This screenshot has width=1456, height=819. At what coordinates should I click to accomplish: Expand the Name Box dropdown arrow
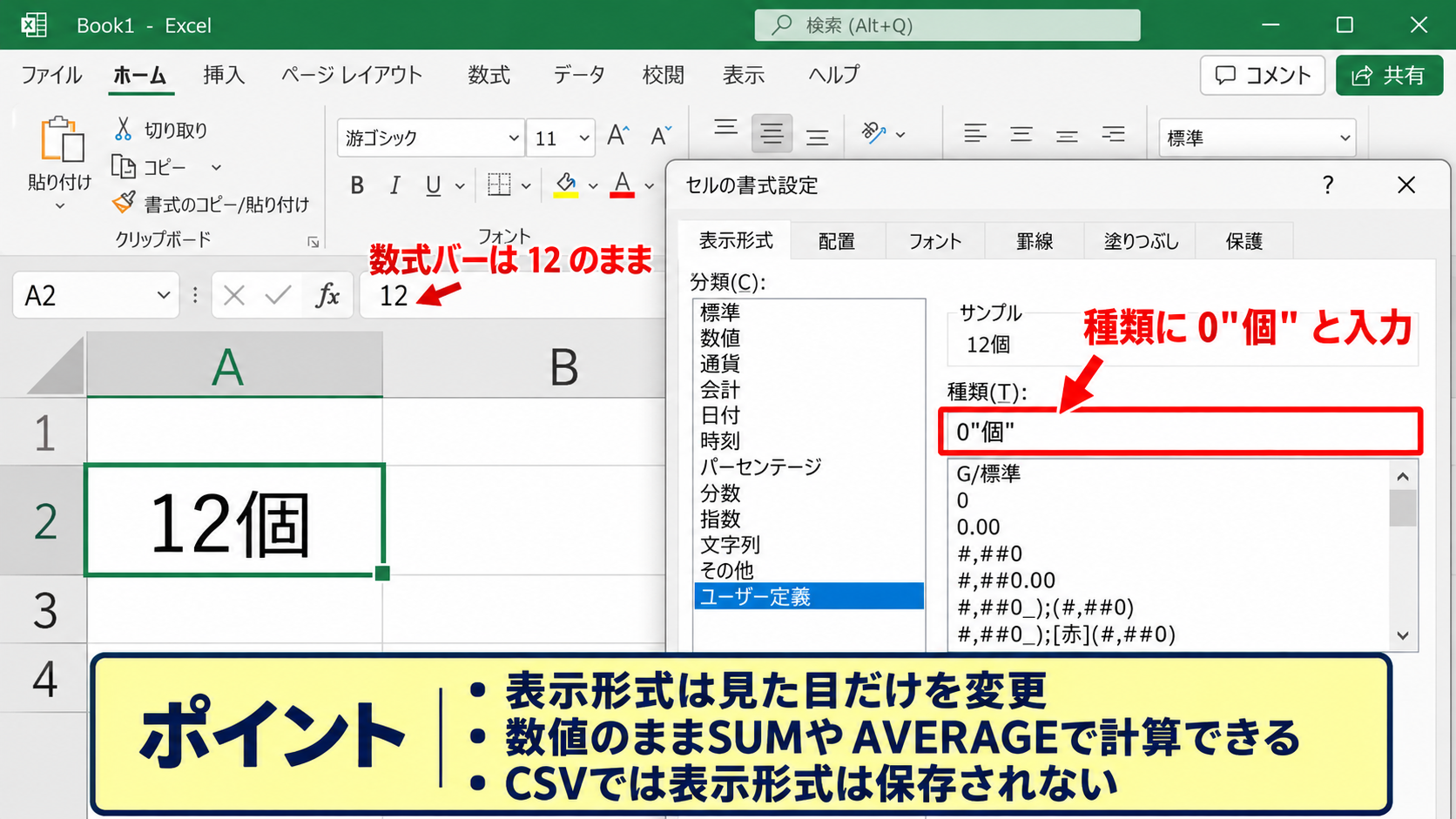tap(163, 296)
